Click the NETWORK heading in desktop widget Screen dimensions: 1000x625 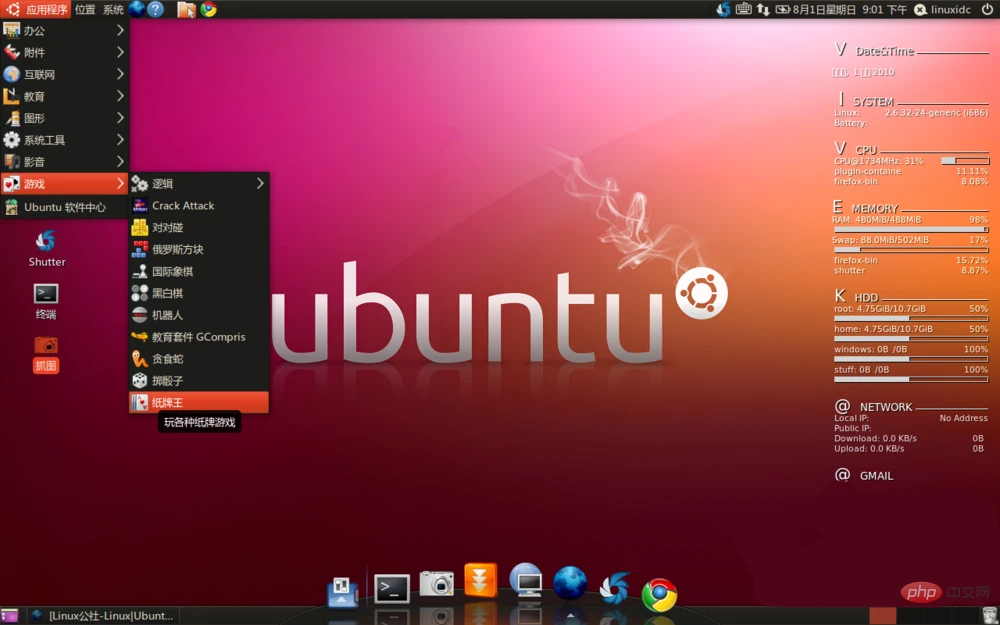pos(886,407)
